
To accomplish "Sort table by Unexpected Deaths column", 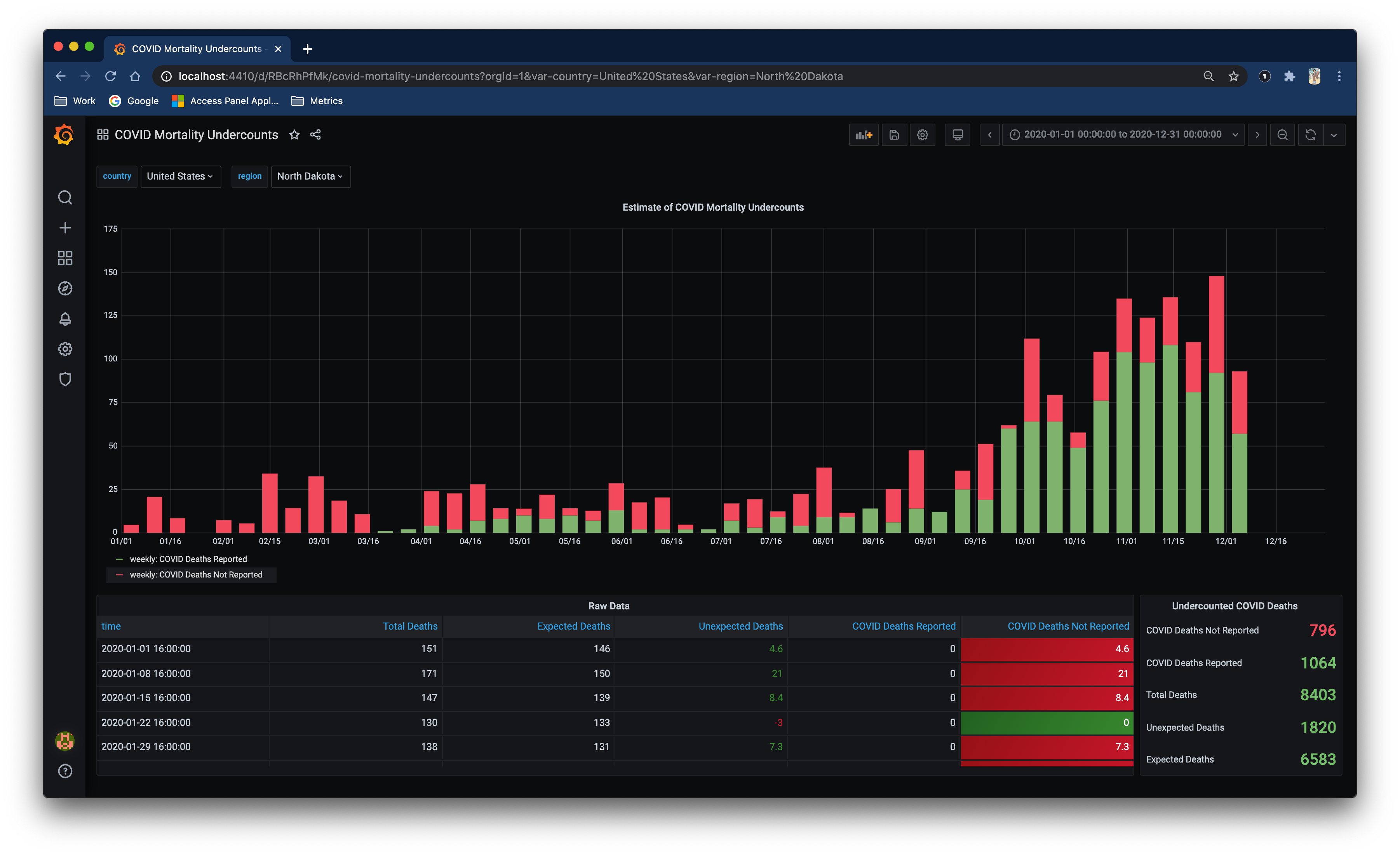I will tap(740, 626).
